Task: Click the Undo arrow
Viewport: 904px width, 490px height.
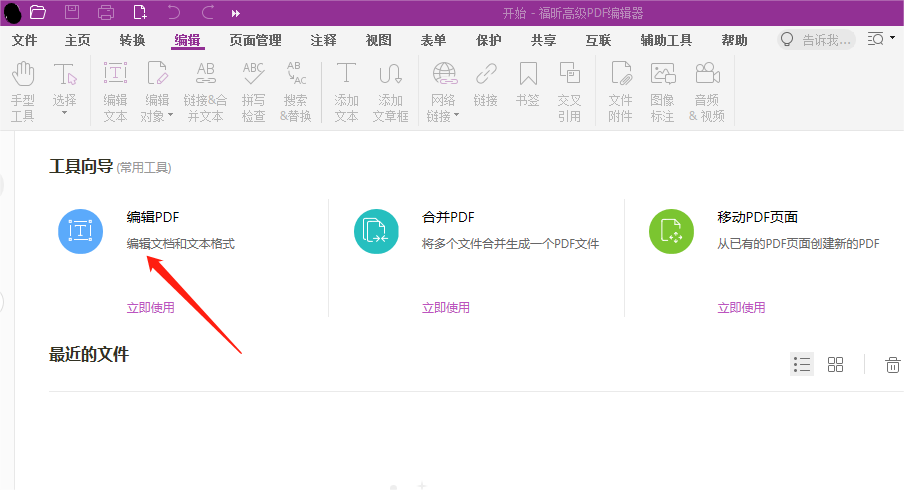Action: [x=174, y=12]
